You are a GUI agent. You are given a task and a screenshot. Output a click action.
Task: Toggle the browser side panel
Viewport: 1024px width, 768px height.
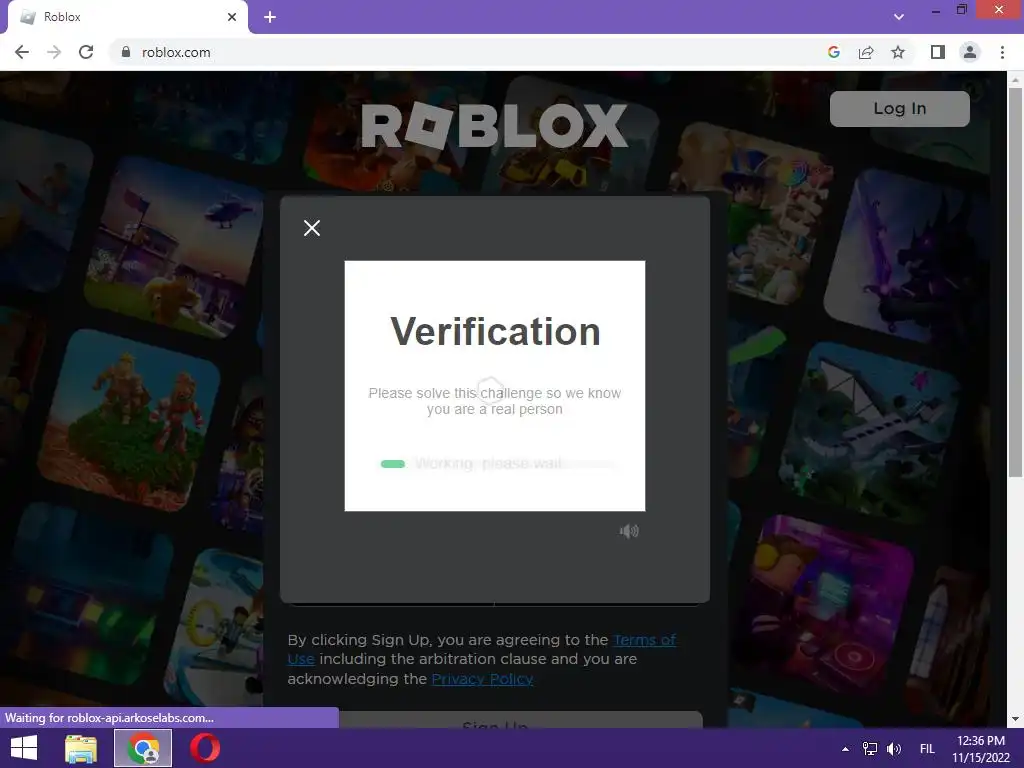(938, 52)
